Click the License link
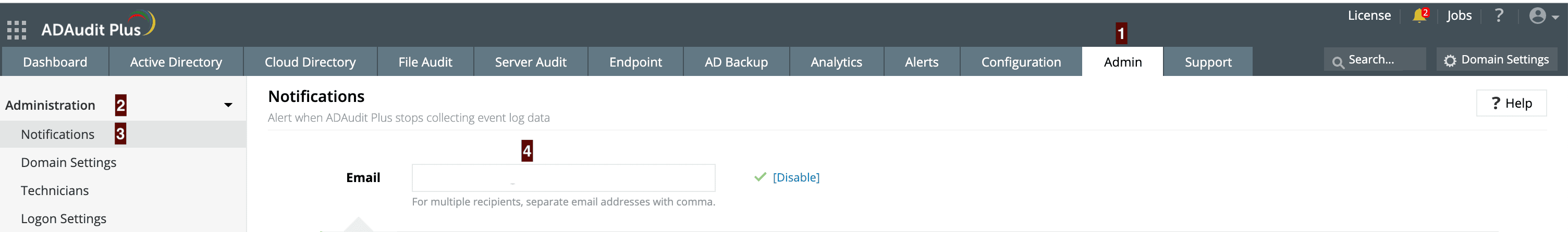Screen dimensions: 1568x232 coord(1369,16)
